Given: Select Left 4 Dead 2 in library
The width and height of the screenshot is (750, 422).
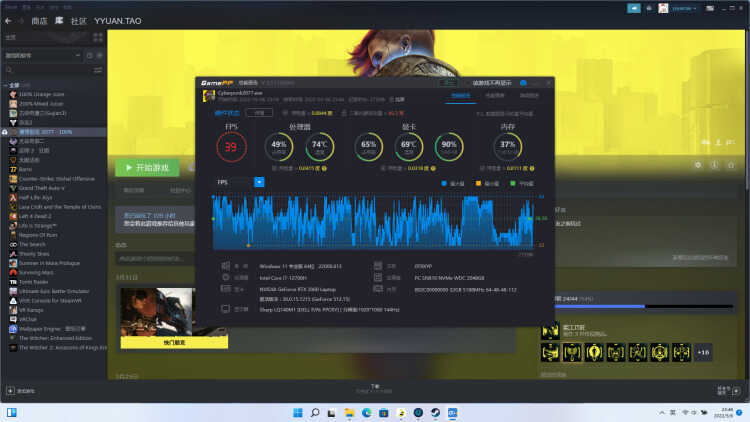Looking at the screenshot, I should (x=35, y=216).
